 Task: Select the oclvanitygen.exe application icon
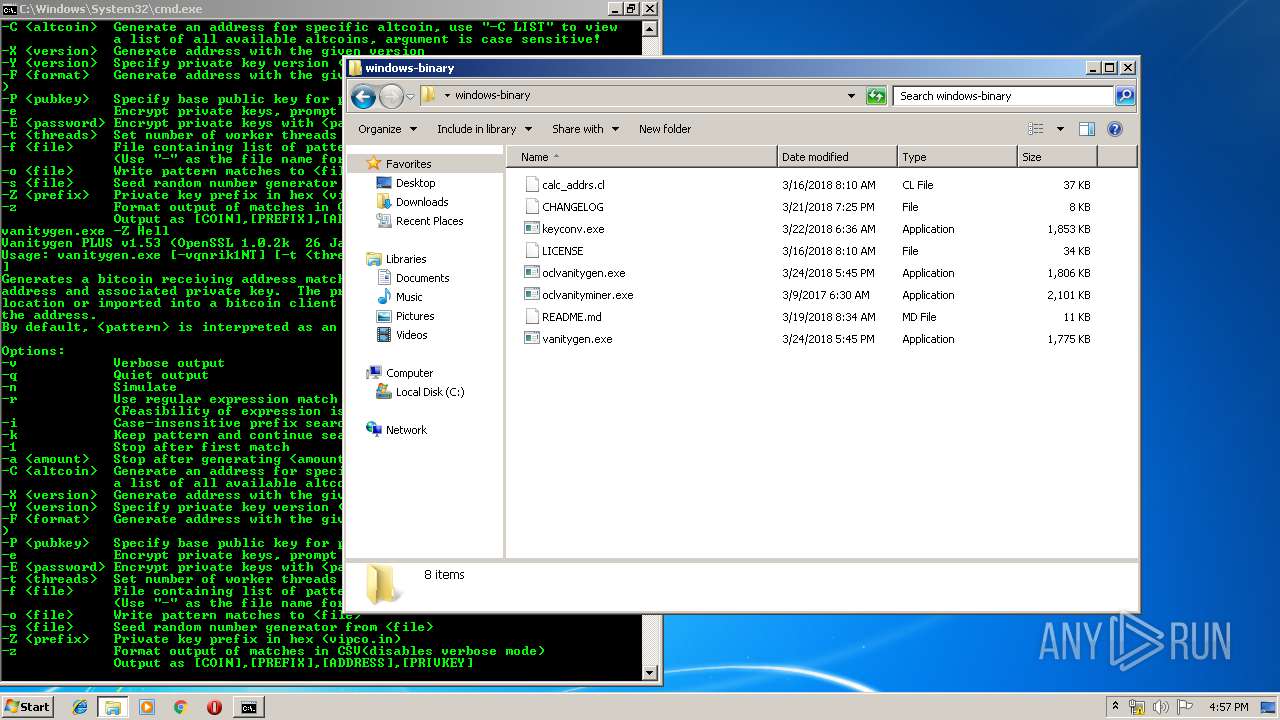pyautogui.click(x=532, y=273)
